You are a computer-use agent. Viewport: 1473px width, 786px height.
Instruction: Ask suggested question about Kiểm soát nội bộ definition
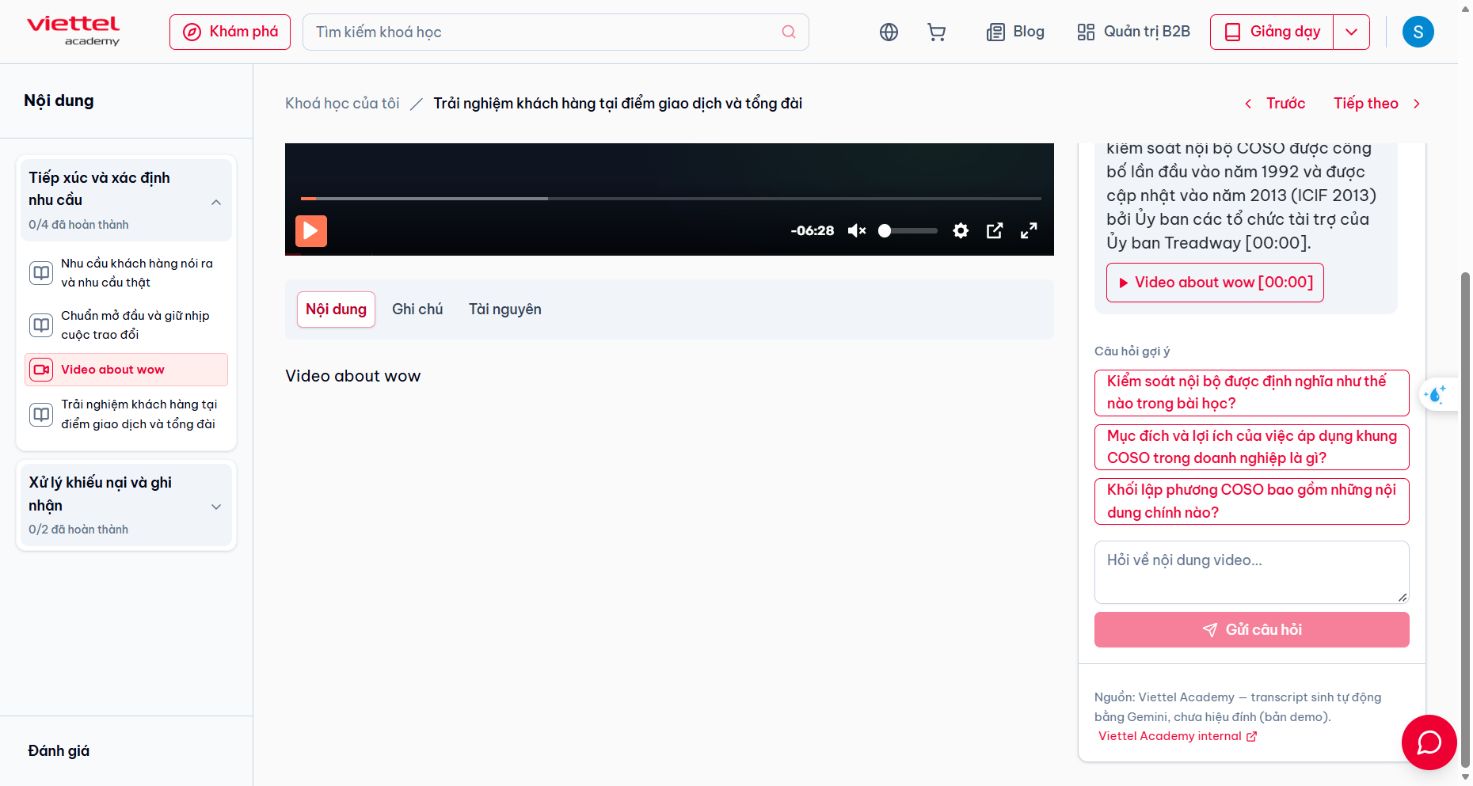coord(1252,393)
